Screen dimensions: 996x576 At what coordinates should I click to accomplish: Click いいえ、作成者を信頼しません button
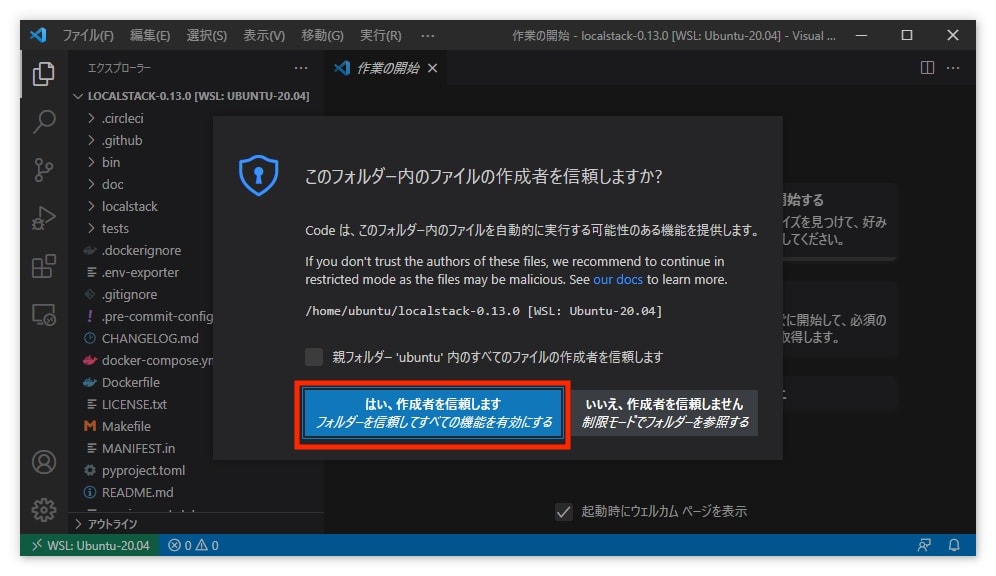tap(664, 413)
